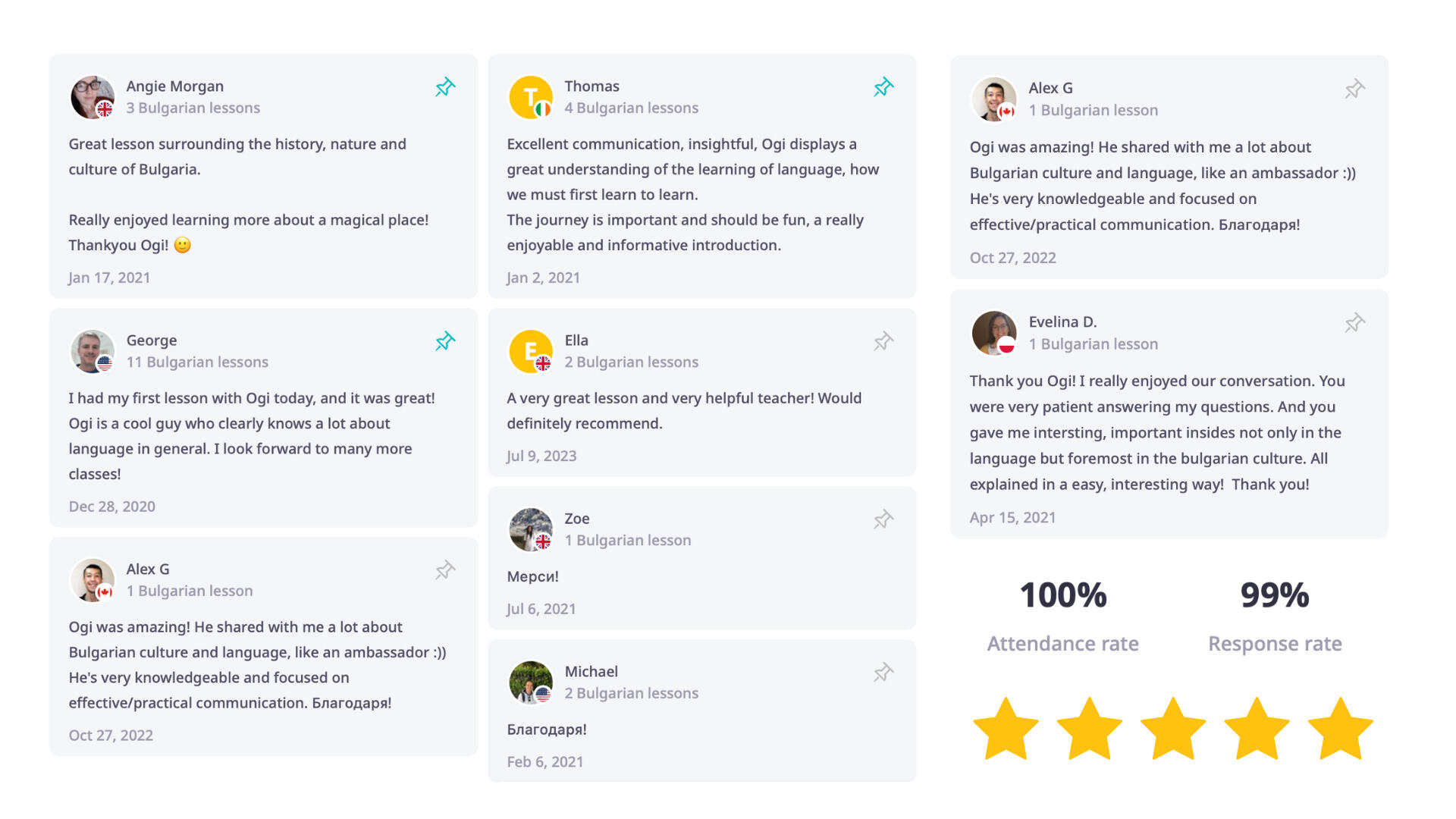Open George's profile photo
This screenshot has height=819, width=1456.
93,351
